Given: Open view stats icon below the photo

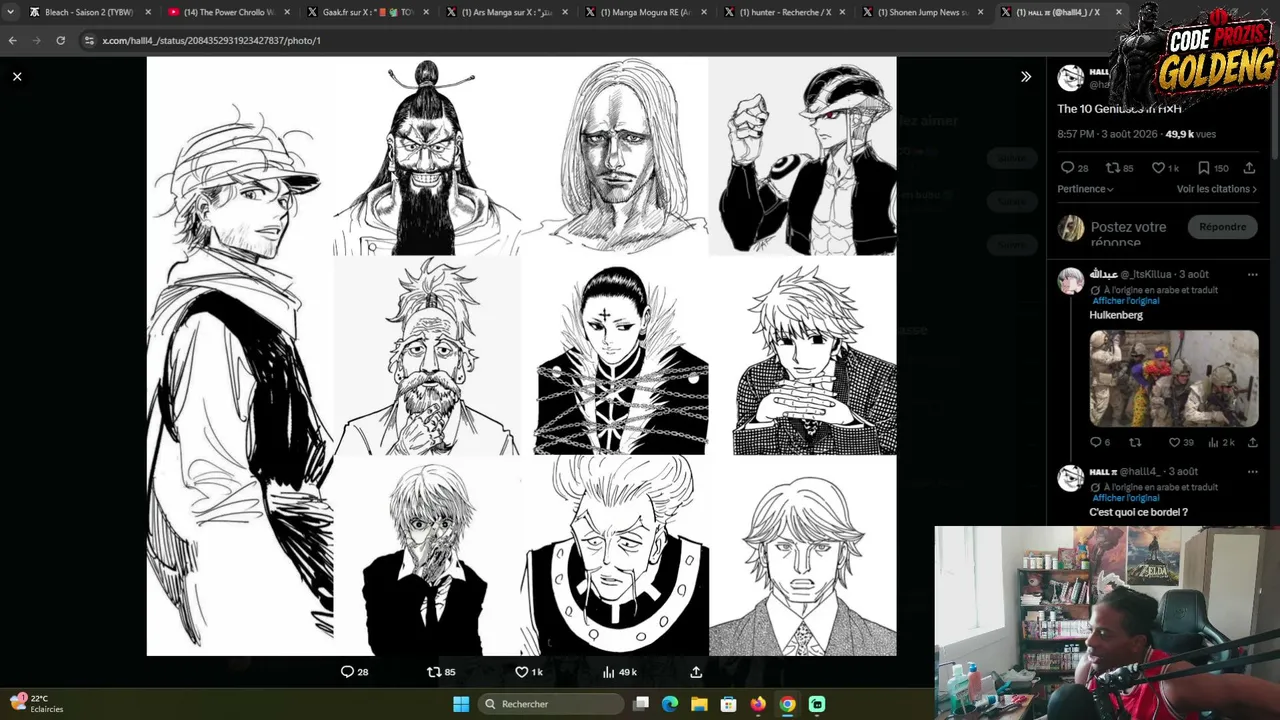Looking at the screenshot, I should click(608, 672).
